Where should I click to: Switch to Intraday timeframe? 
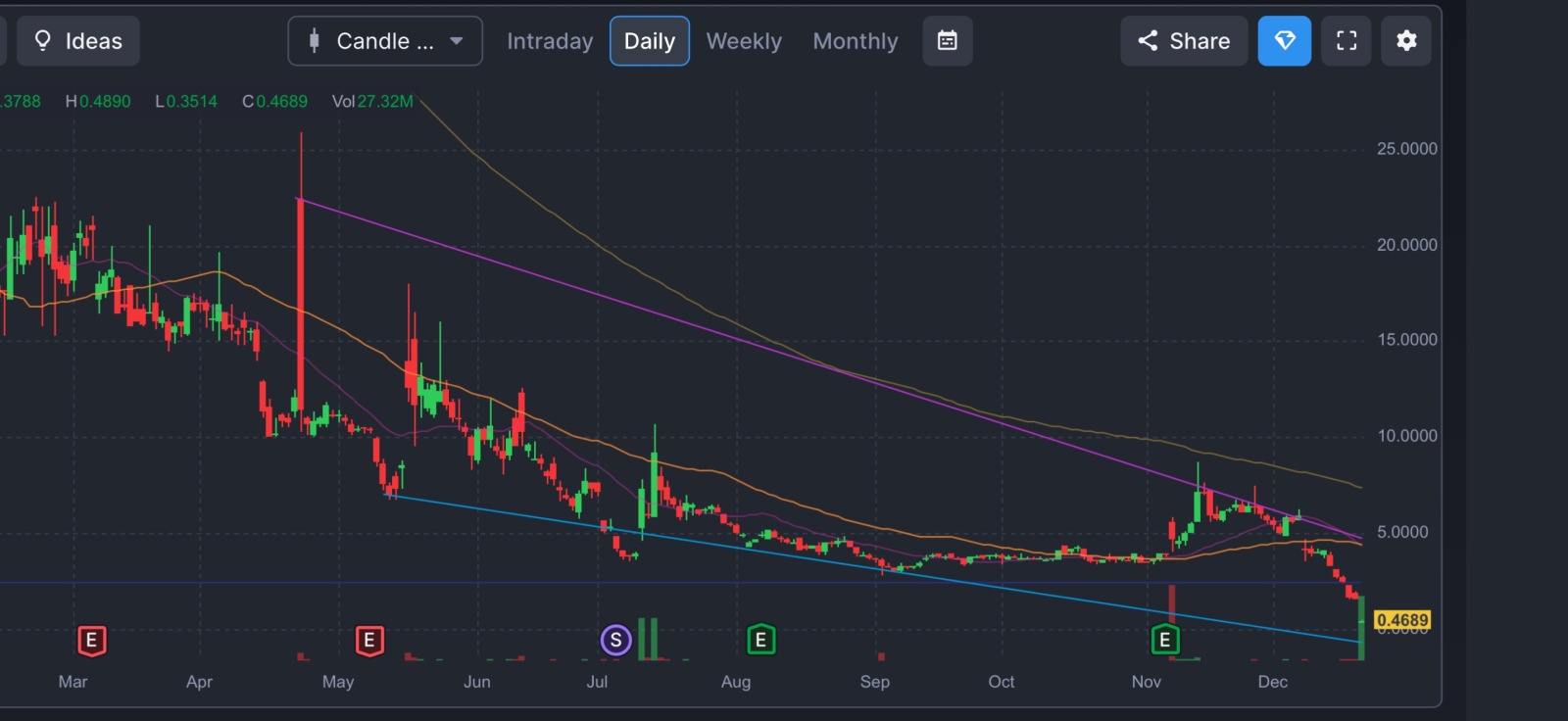pos(550,41)
